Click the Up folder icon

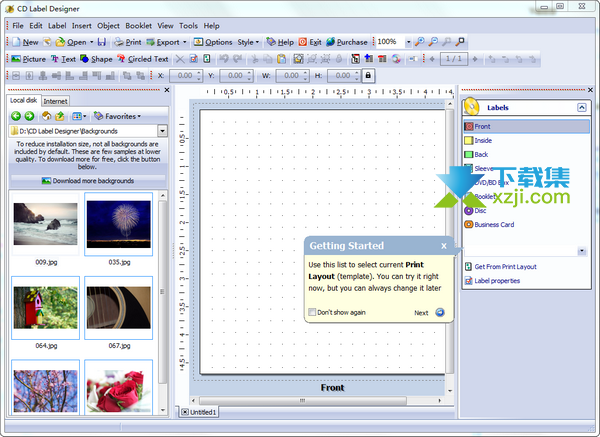pyautogui.click(x=60, y=116)
